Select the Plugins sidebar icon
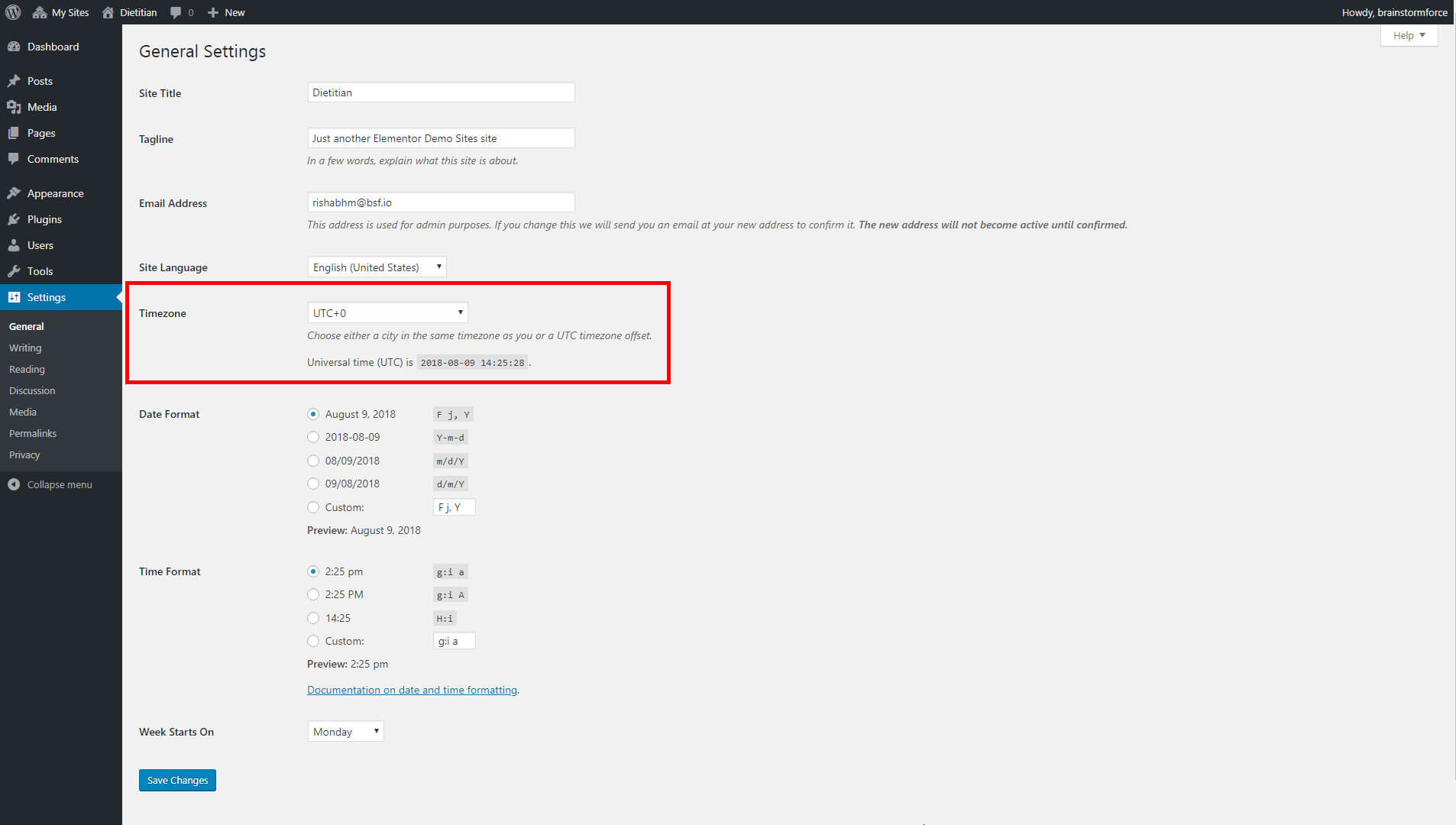Image resolution: width=1456 pixels, height=825 pixels. coord(16,219)
